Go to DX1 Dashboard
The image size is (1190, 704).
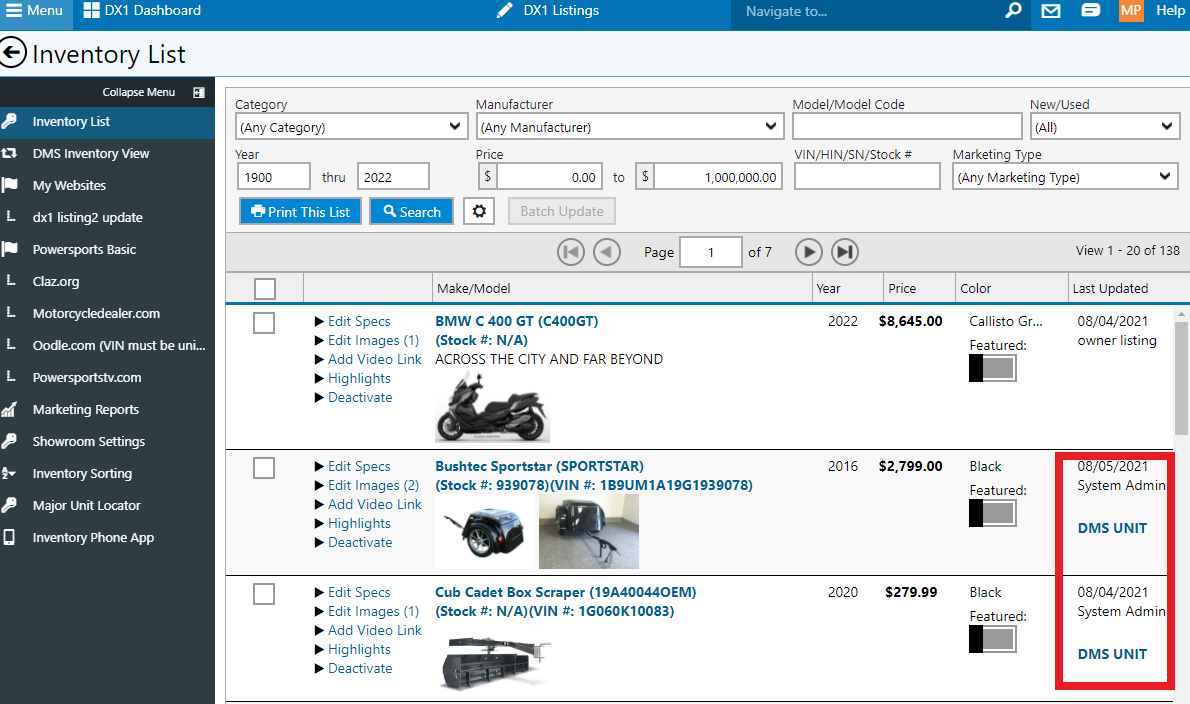[x=142, y=11]
